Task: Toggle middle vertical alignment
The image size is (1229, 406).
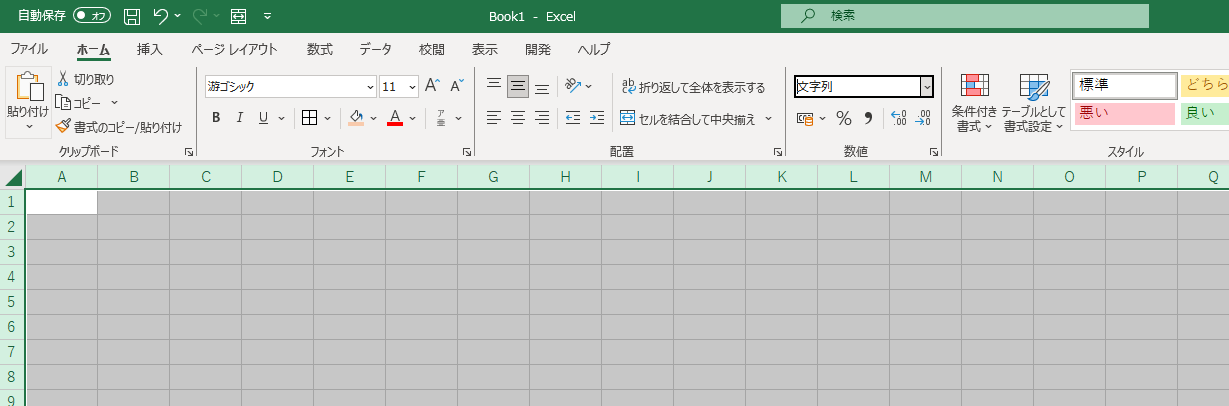Action: tap(518, 86)
